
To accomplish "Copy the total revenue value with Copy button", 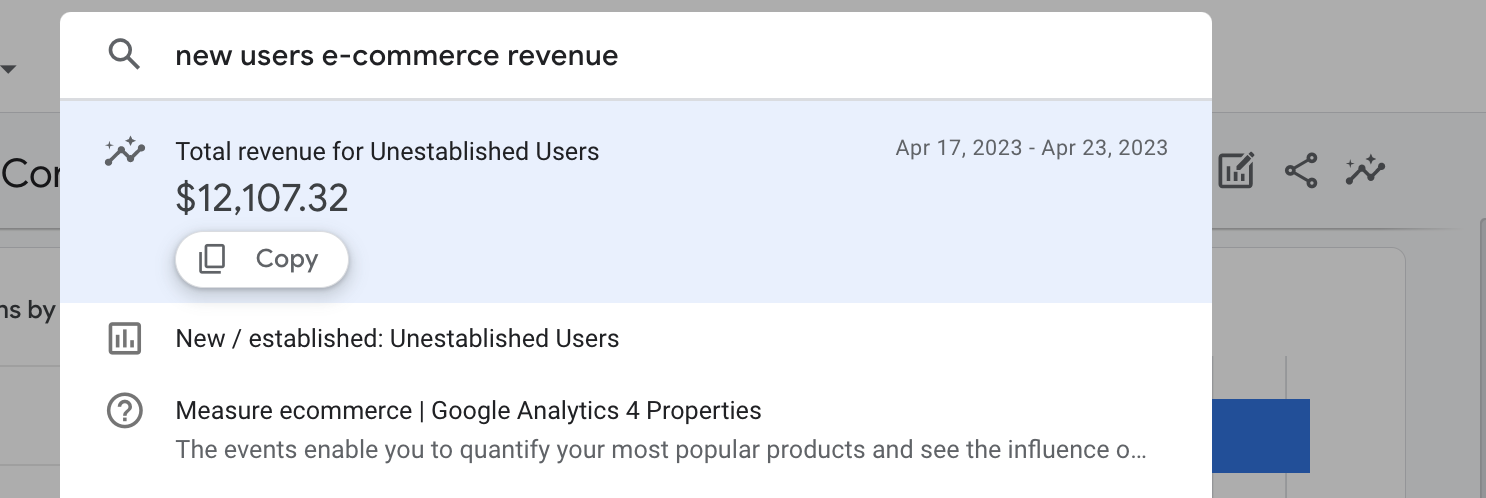I will pos(262,259).
